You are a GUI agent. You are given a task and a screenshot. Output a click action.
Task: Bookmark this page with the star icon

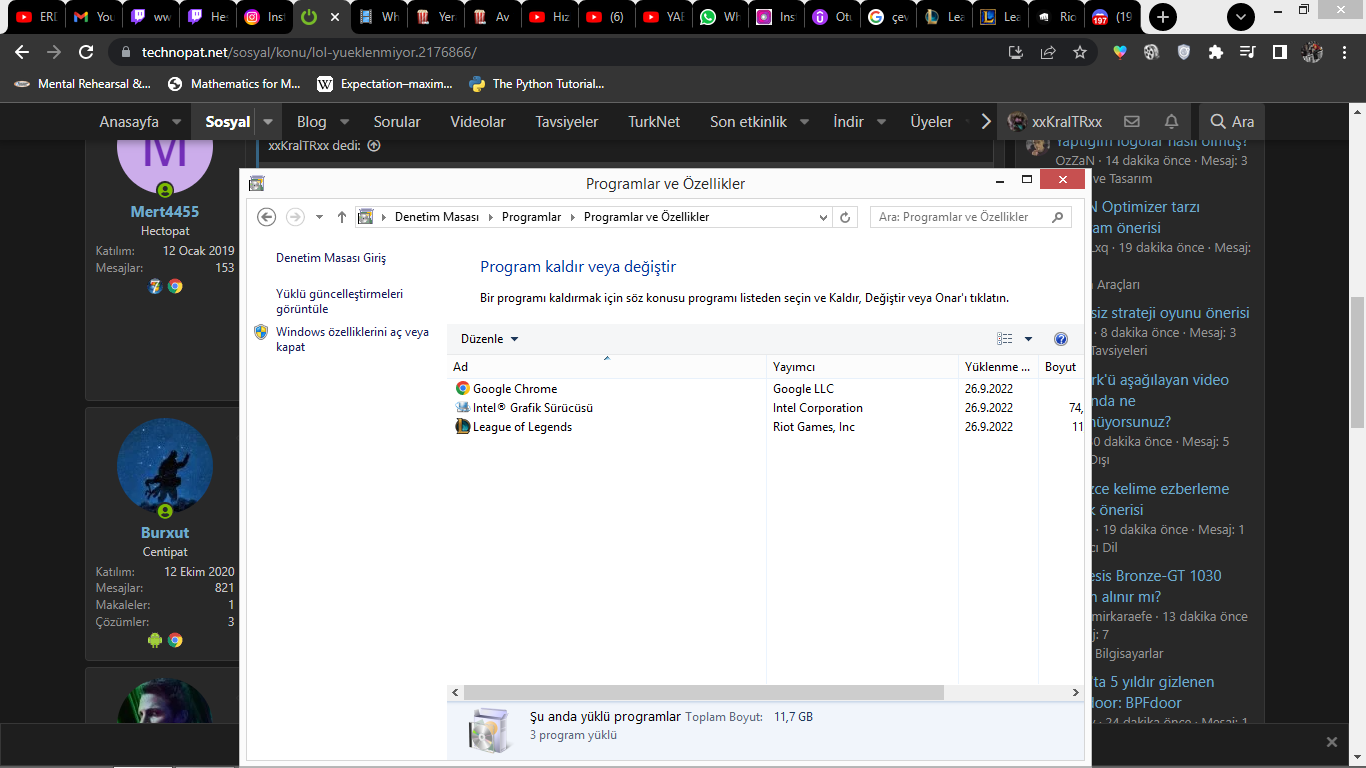click(1080, 52)
